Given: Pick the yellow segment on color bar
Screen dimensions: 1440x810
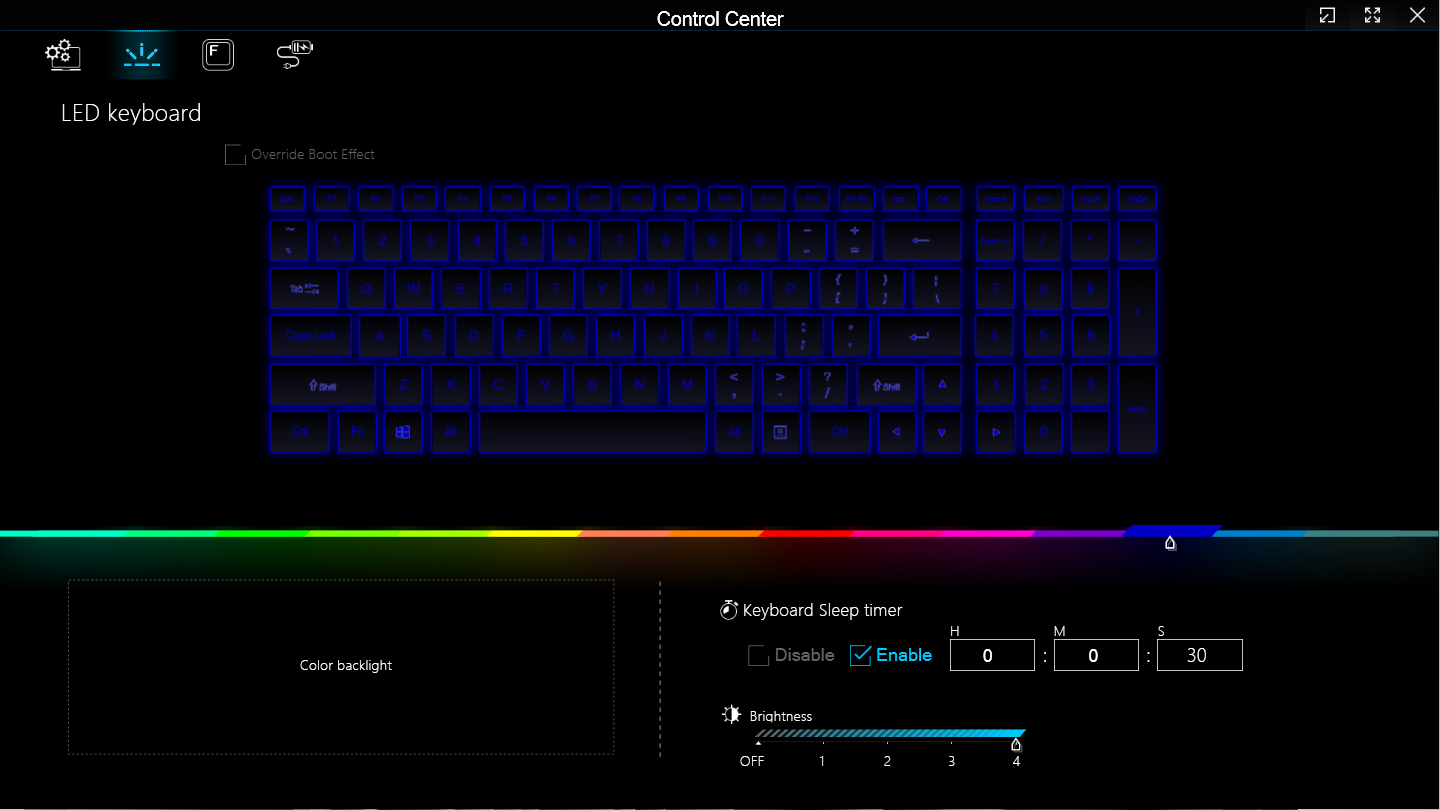Looking at the screenshot, I should click(x=535, y=533).
